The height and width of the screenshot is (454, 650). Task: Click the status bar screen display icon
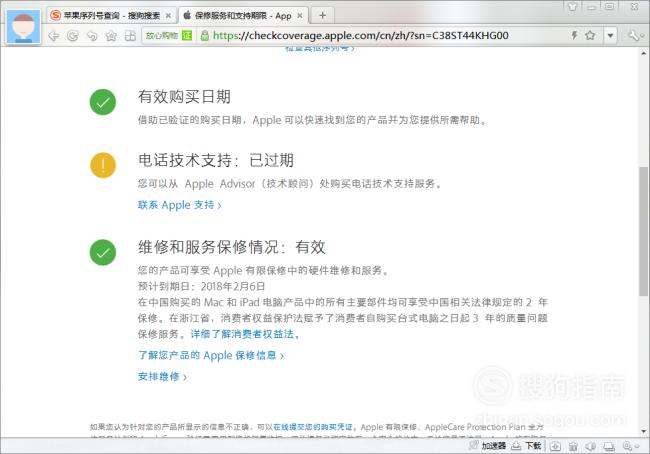(x=609, y=446)
